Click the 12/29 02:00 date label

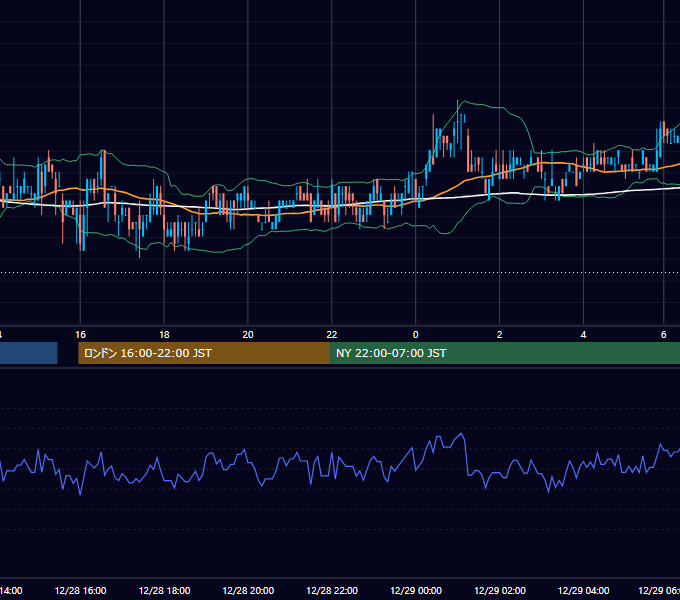[x=500, y=590]
